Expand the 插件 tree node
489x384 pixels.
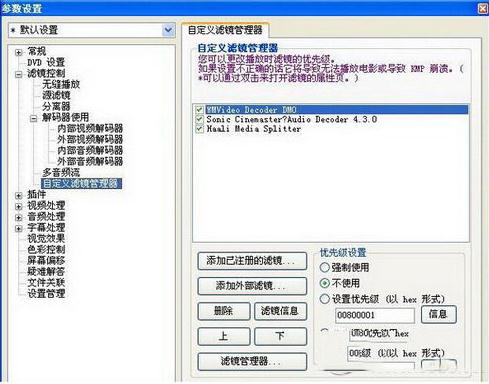pyautogui.click(x=19, y=195)
